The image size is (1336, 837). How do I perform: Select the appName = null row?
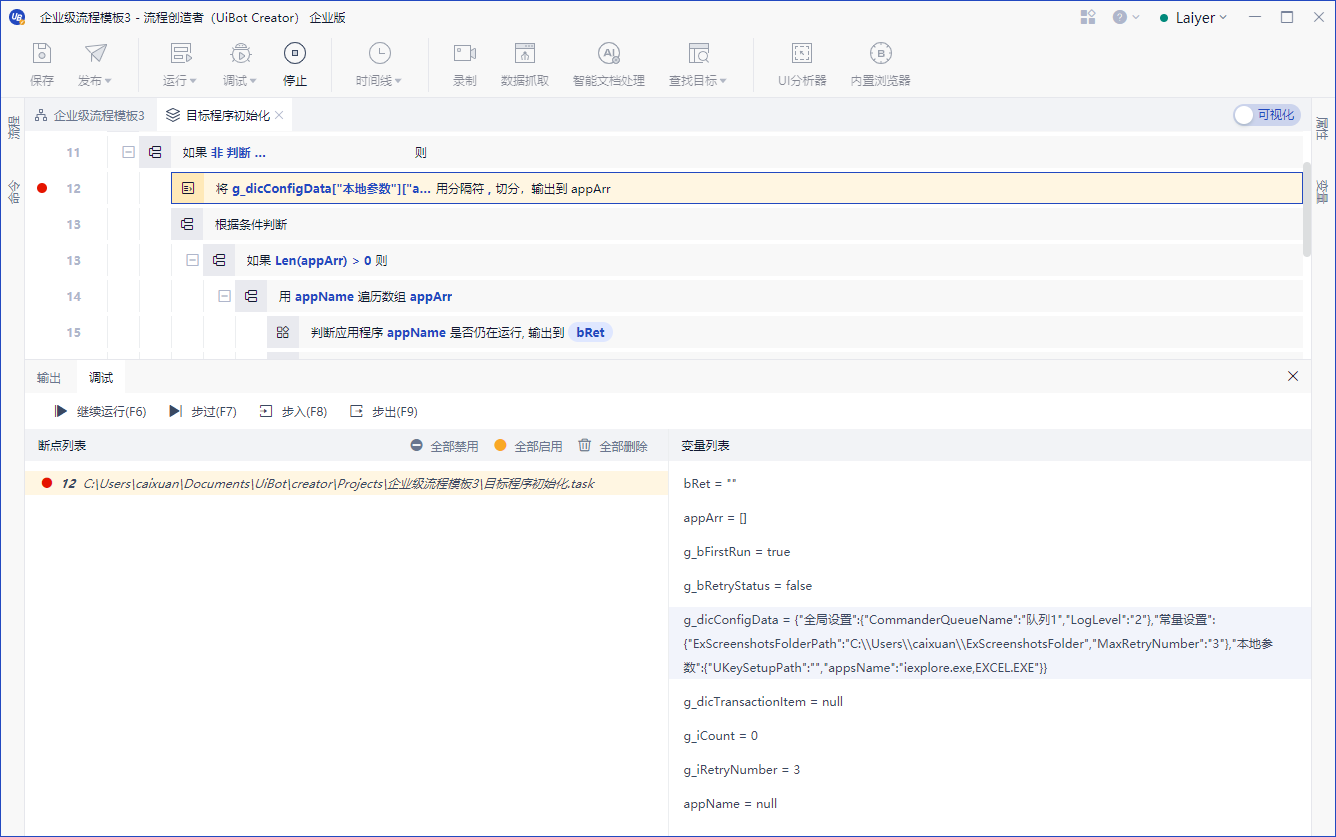(990, 804)
